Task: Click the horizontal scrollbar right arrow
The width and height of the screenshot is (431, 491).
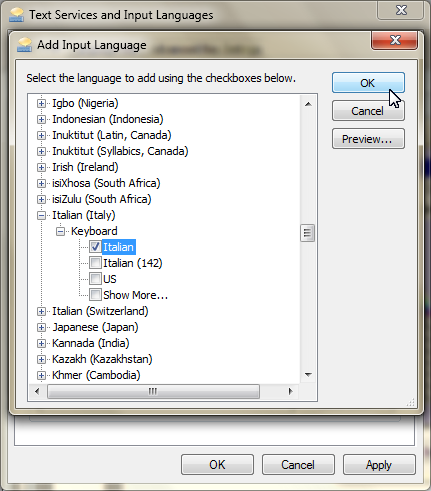Action: pyautogui.click(x=291, y=391)
